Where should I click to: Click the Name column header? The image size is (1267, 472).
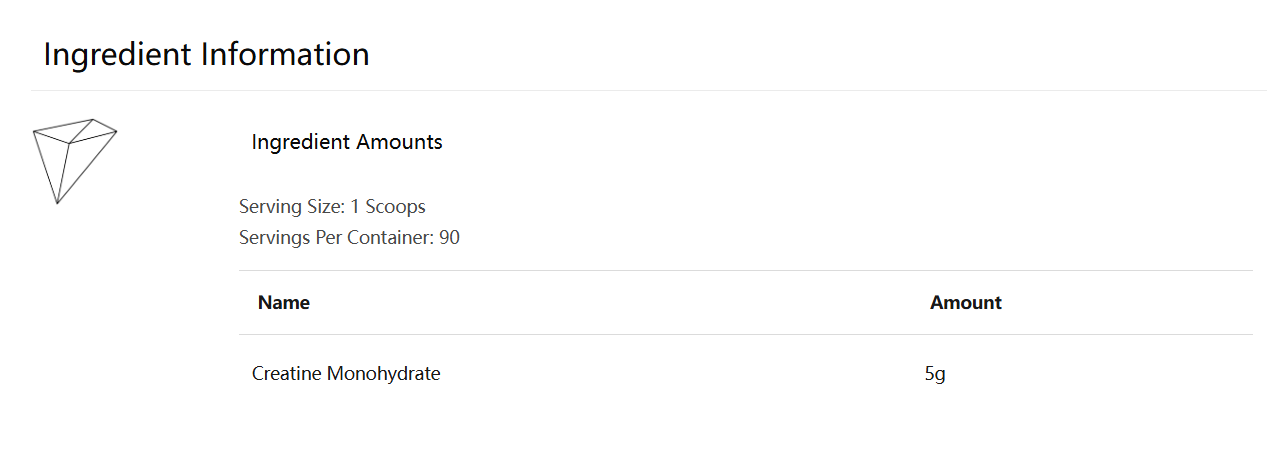[283, 303]
